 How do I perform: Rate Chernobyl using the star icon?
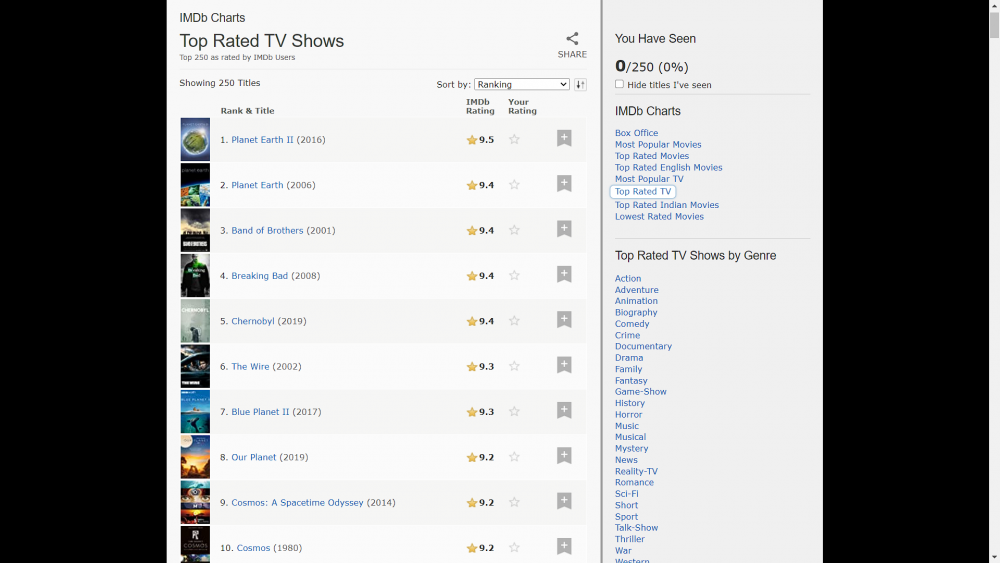click(x=514, y=321)
